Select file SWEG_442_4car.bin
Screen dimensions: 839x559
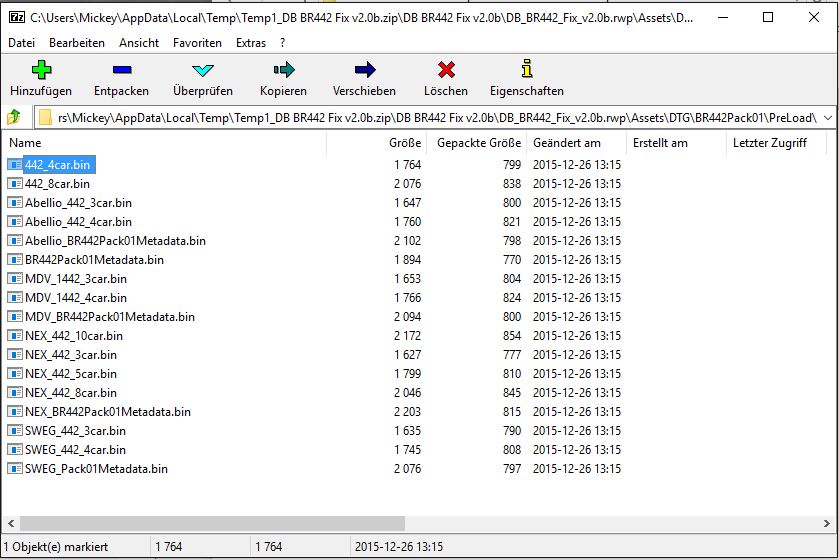pyautogui.click(x=75, y=449)
